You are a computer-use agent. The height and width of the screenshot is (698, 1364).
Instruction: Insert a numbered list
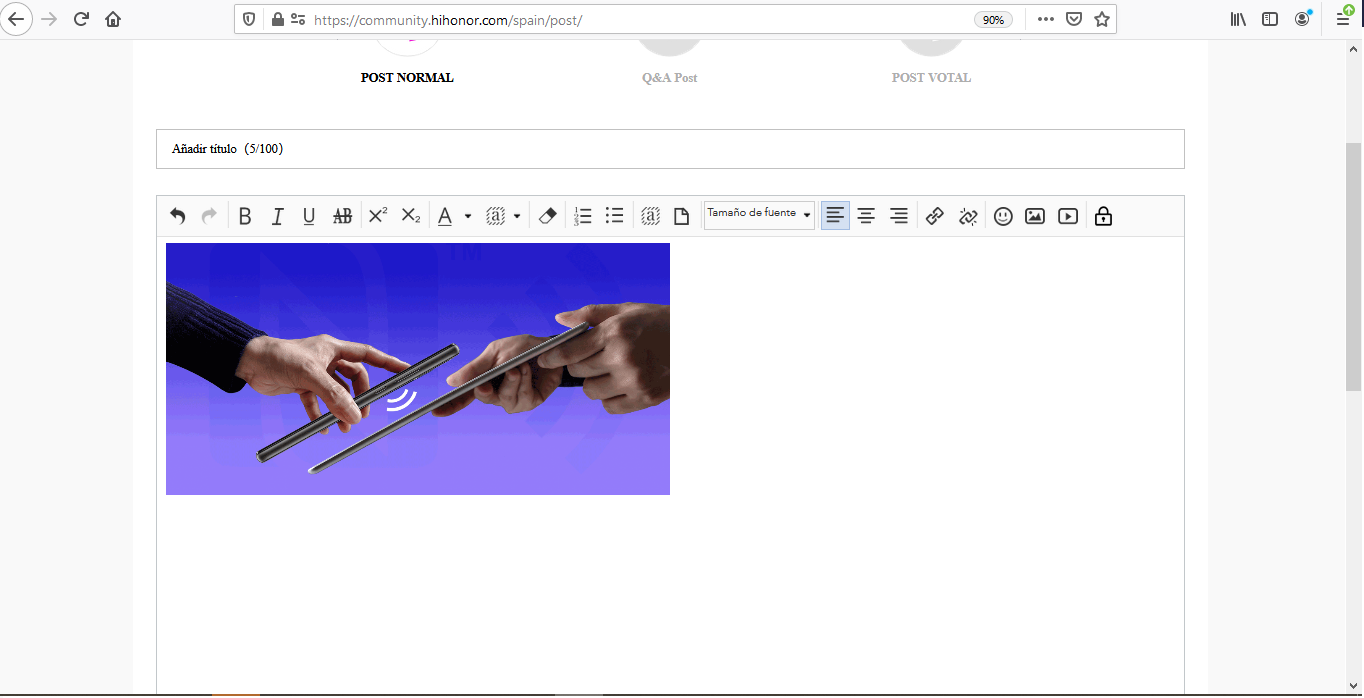click(x=583, y=216)
